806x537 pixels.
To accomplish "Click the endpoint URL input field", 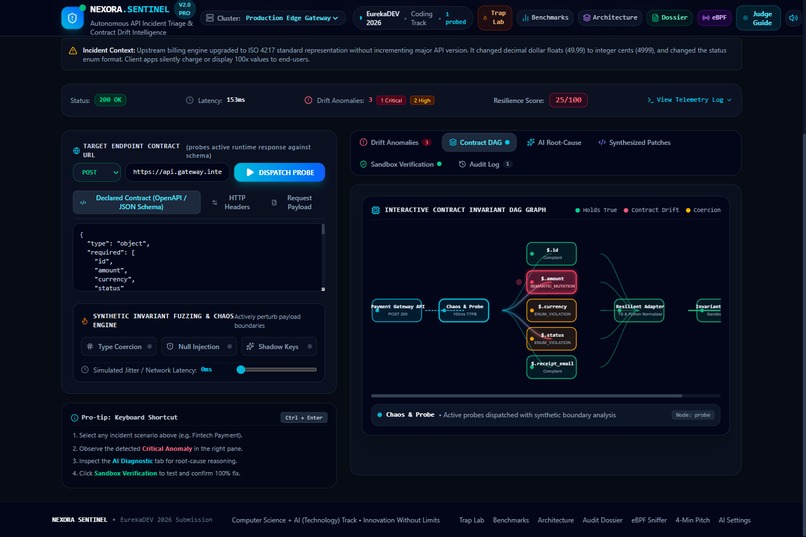I will tap(177, 172).
